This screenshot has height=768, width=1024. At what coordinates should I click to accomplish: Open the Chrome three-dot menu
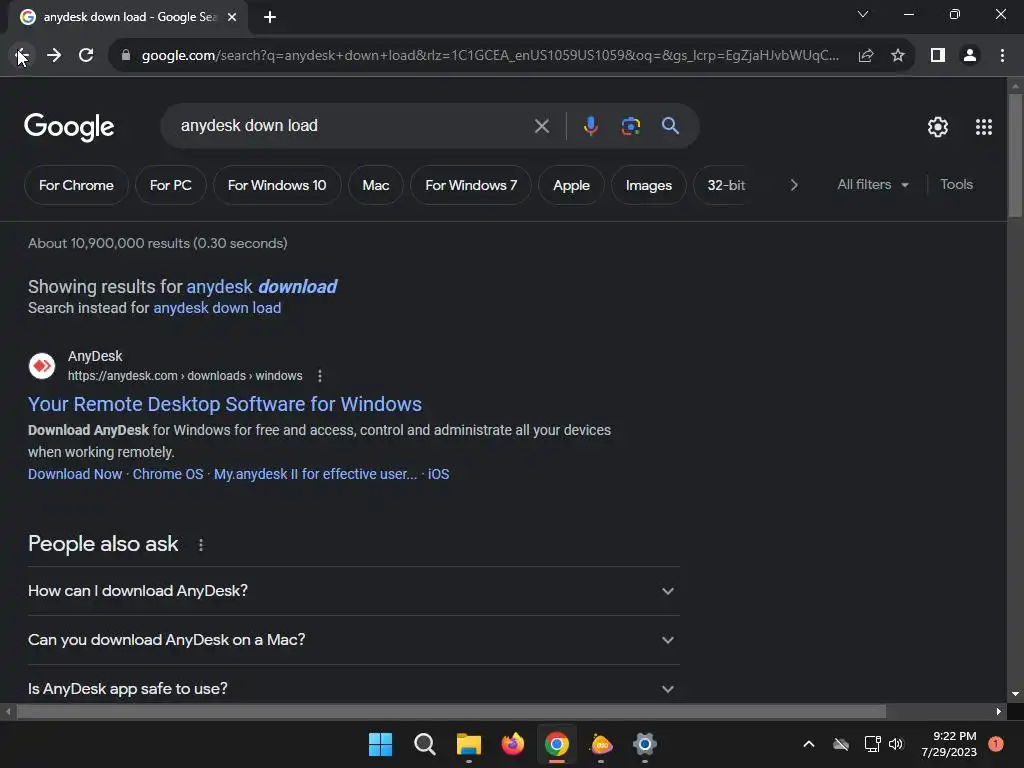[x=1002, y=56]
